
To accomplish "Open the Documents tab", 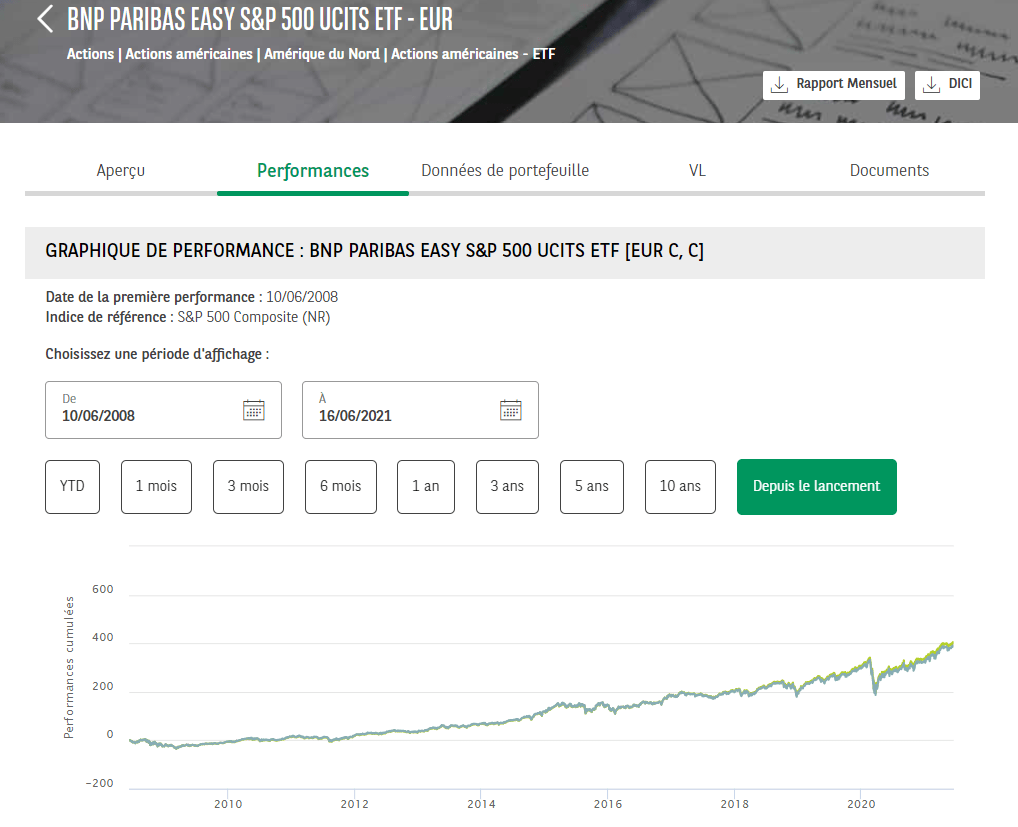I will [889, 171].
